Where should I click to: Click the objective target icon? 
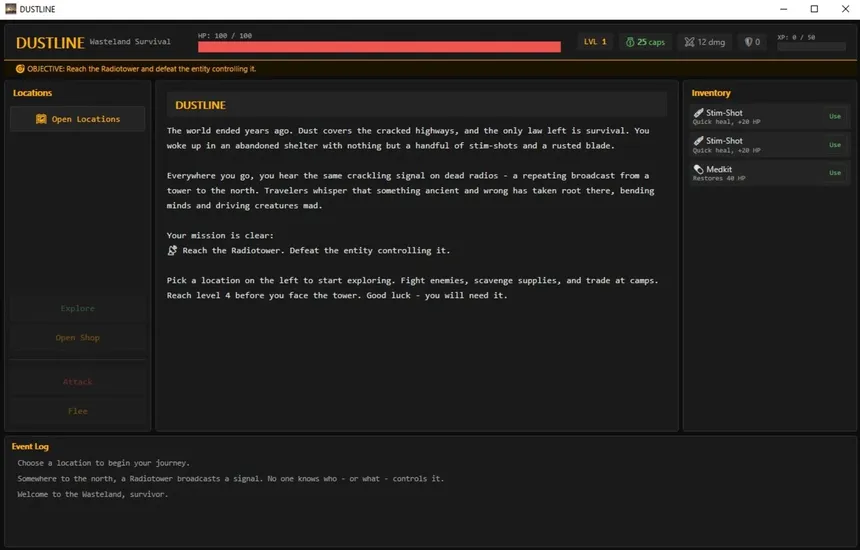pyautogui.click(x=20, y=69)
